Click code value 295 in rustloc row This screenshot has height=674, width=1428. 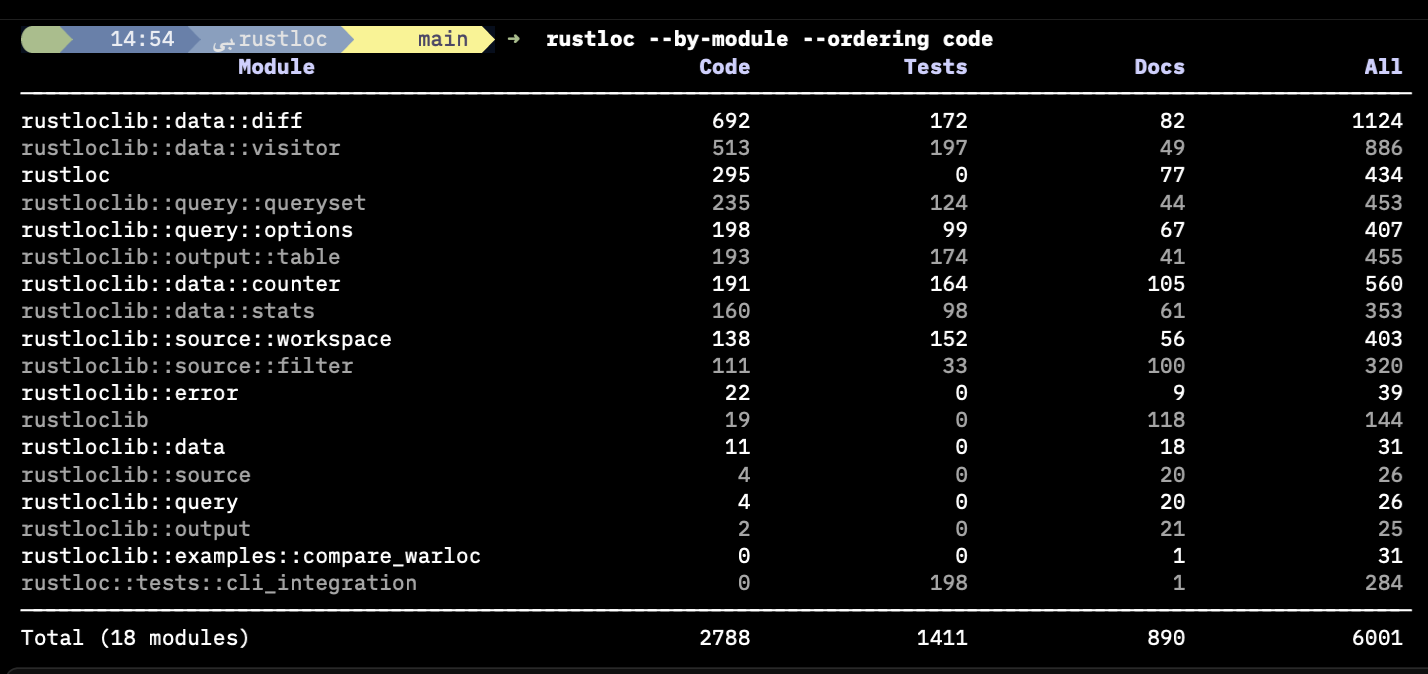[x=731, y=175]
